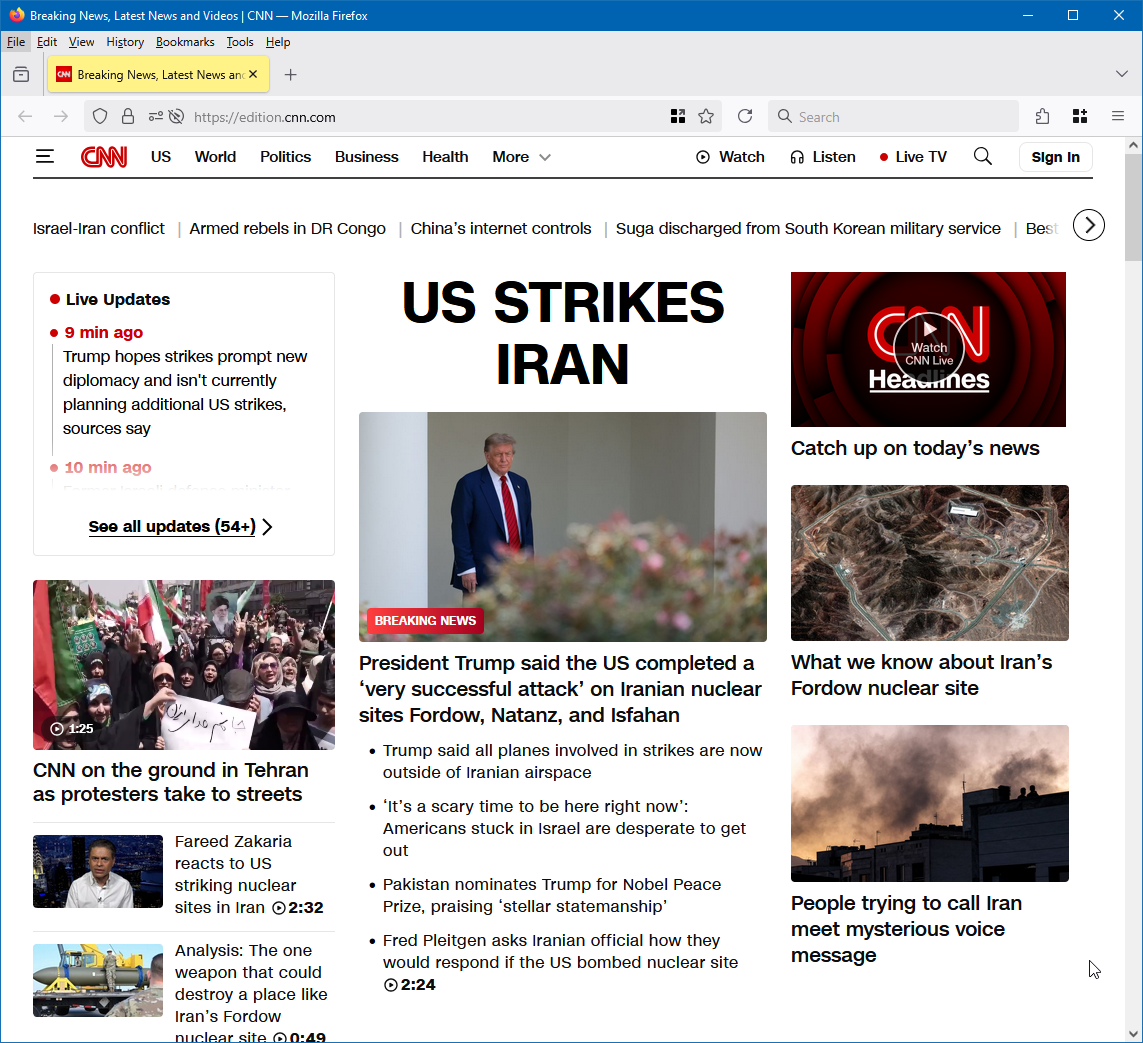The width and height of the screenshot is (1143, 1043).
Task: Advance the trending topics with the arrow
Action: [x=1089, y=225]
